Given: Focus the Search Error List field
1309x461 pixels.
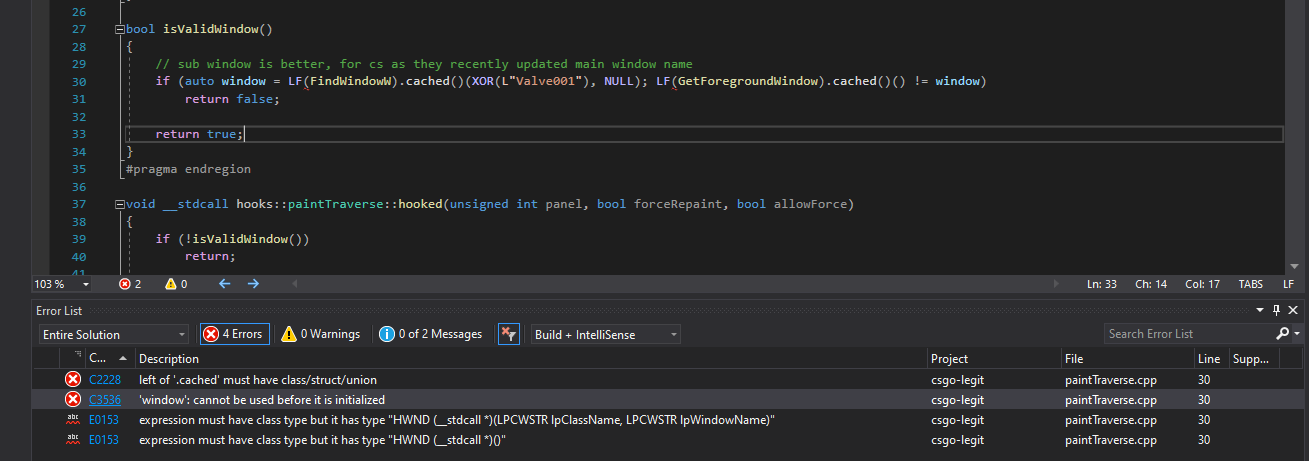Looking at the screenshot, I should pos(1188,334).
